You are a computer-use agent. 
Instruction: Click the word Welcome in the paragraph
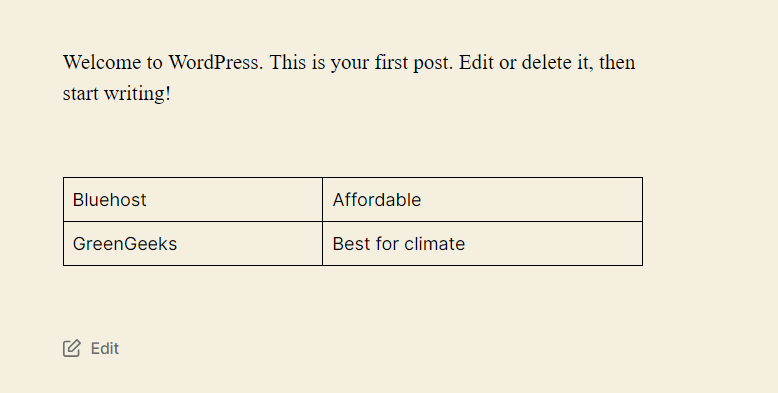[x=101, y=63]
